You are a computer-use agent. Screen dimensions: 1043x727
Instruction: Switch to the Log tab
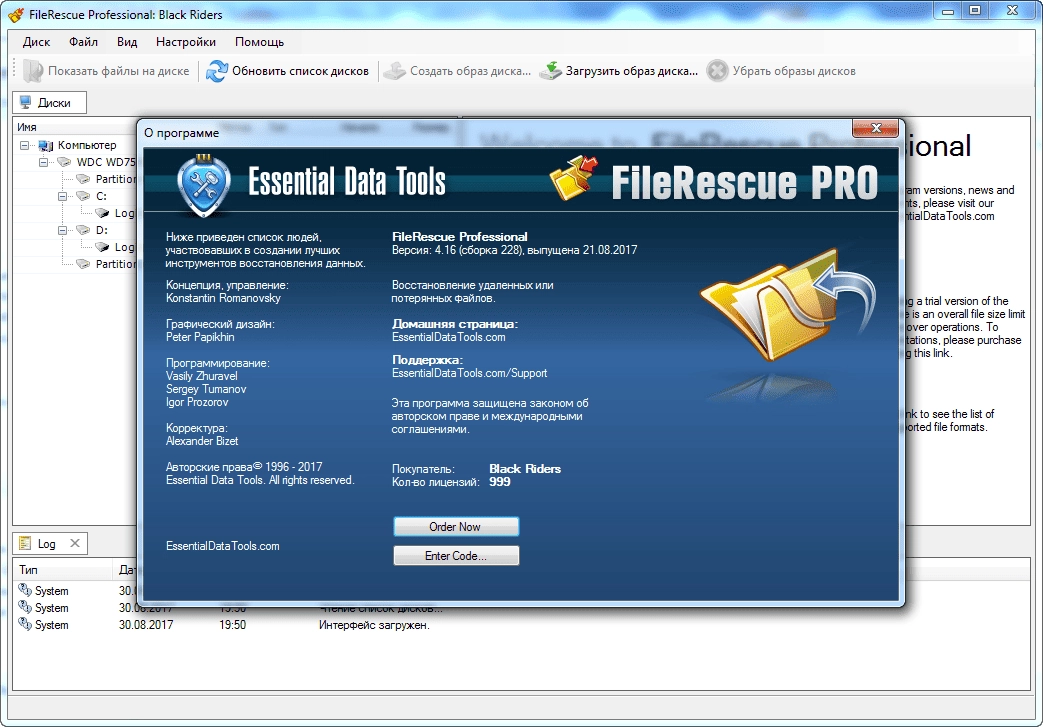pos(50,543)
